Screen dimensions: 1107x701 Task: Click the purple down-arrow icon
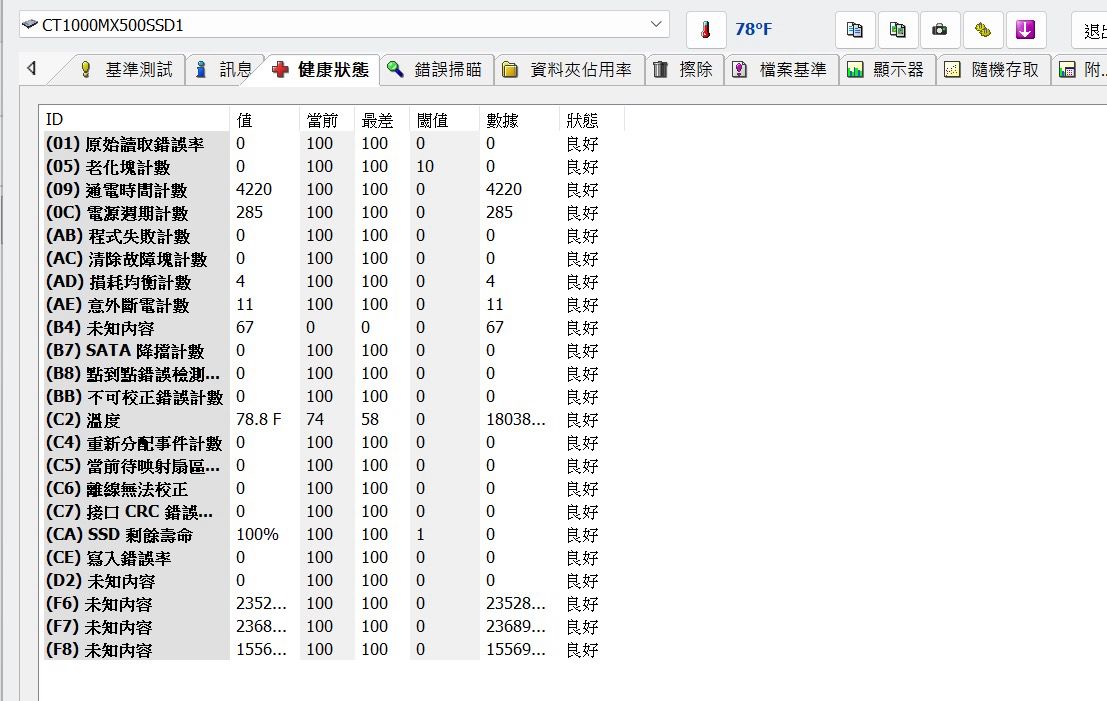point(1025,30)
